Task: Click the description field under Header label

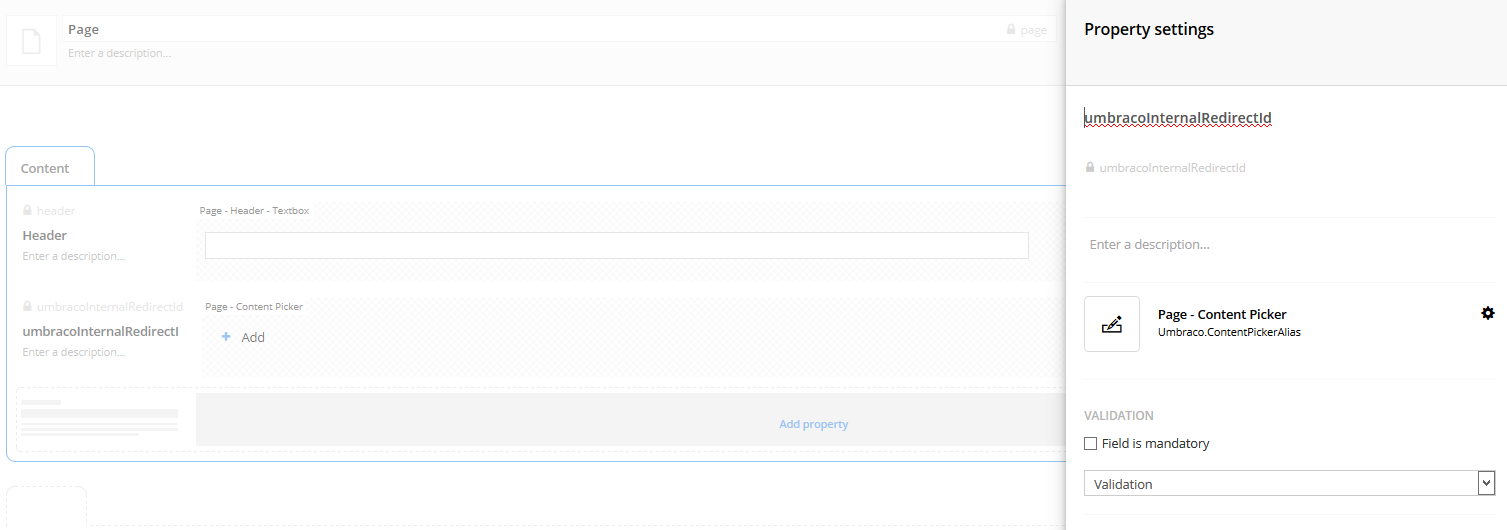Action: coord(74,256)
